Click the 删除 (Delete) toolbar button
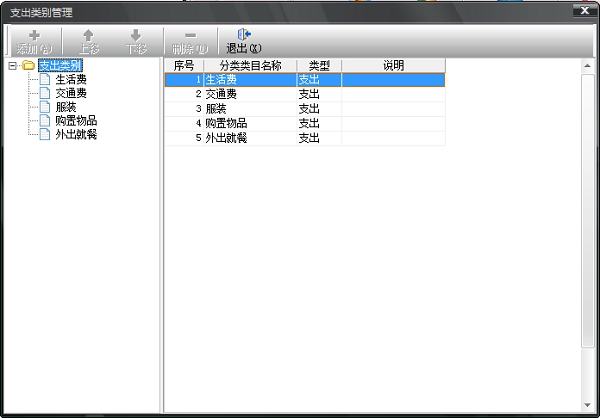The width and height of the screenshot is (600, 418). [190, 41]
